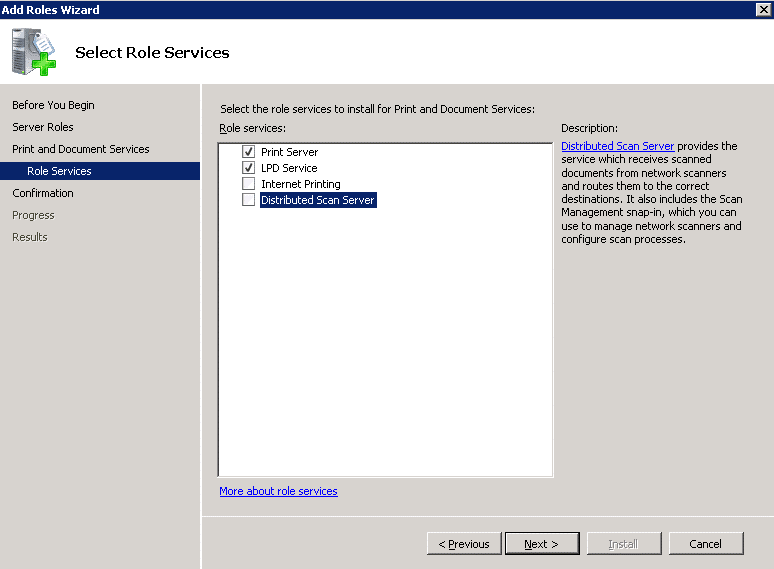Tick the Distributed Scan Server checkbox

[x=248, y=200]
